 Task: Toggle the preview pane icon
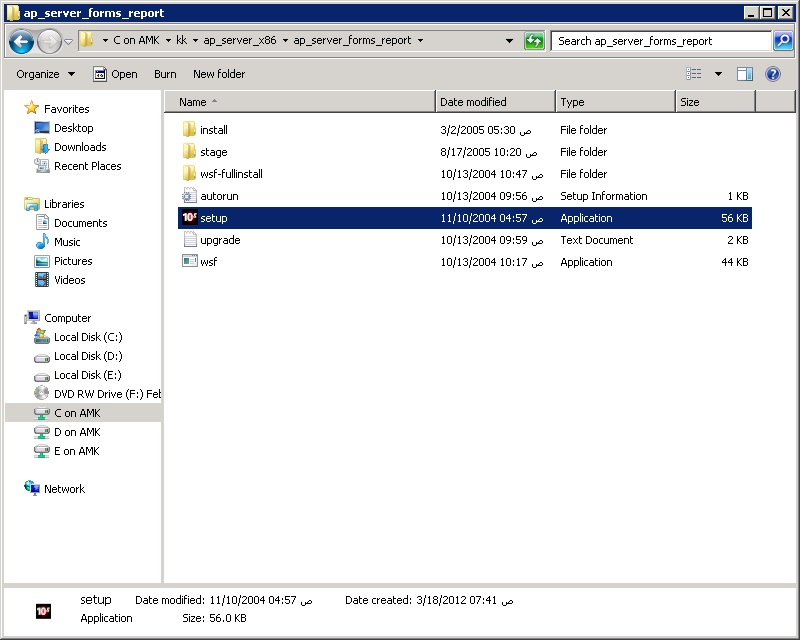point(745,74)
